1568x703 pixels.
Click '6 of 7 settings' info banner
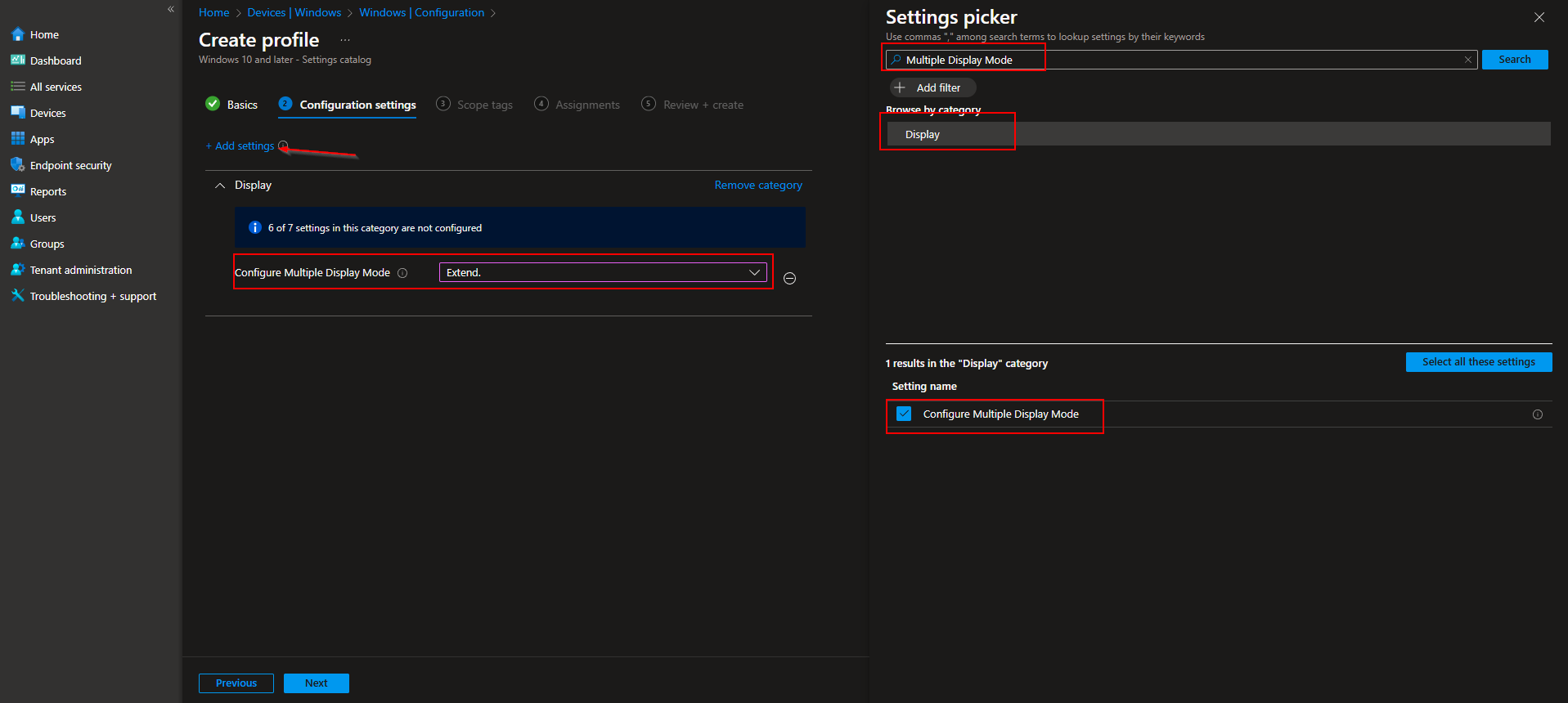click(x=520, y=227)
